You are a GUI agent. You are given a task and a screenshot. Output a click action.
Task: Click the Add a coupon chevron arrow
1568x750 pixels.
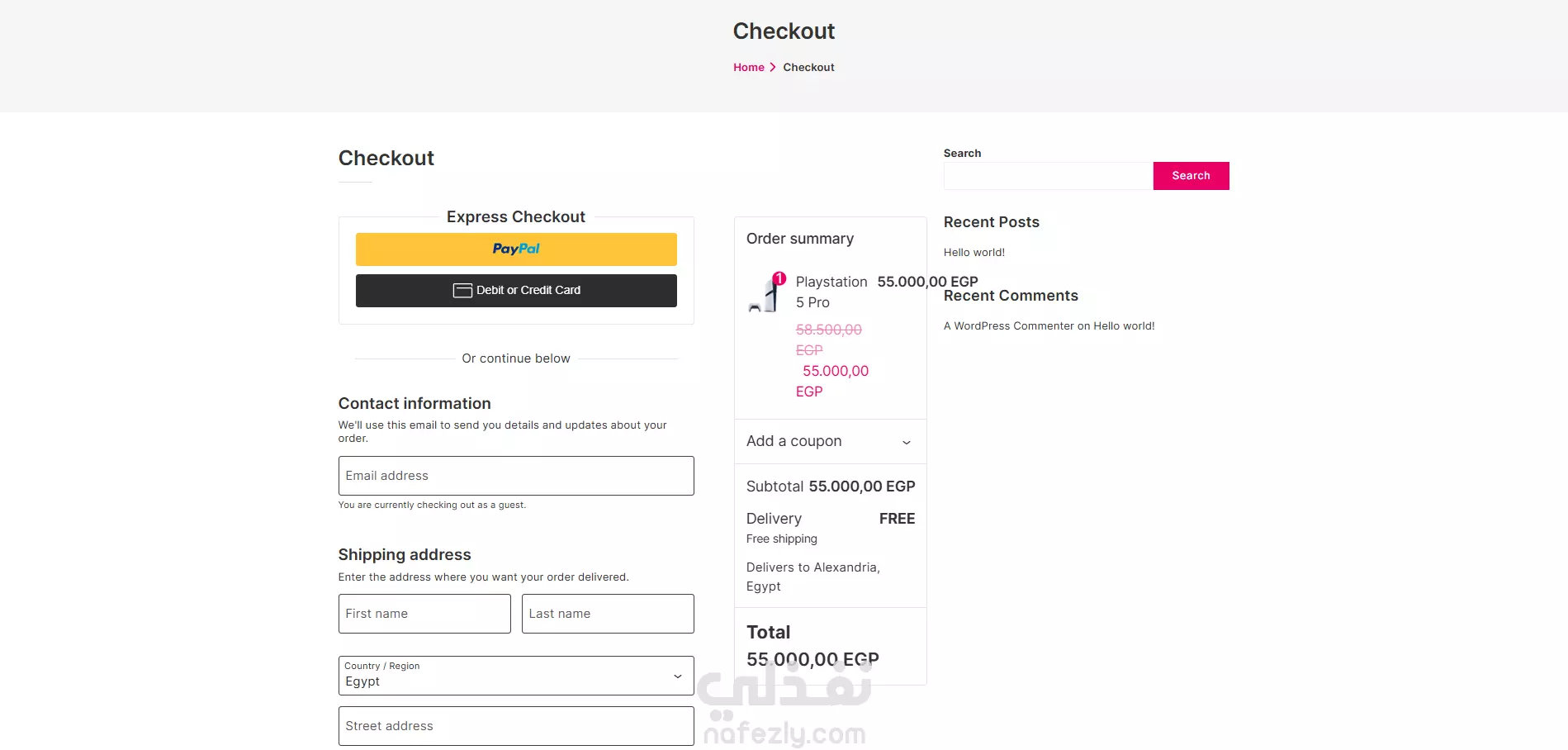(x=907, y=443)
